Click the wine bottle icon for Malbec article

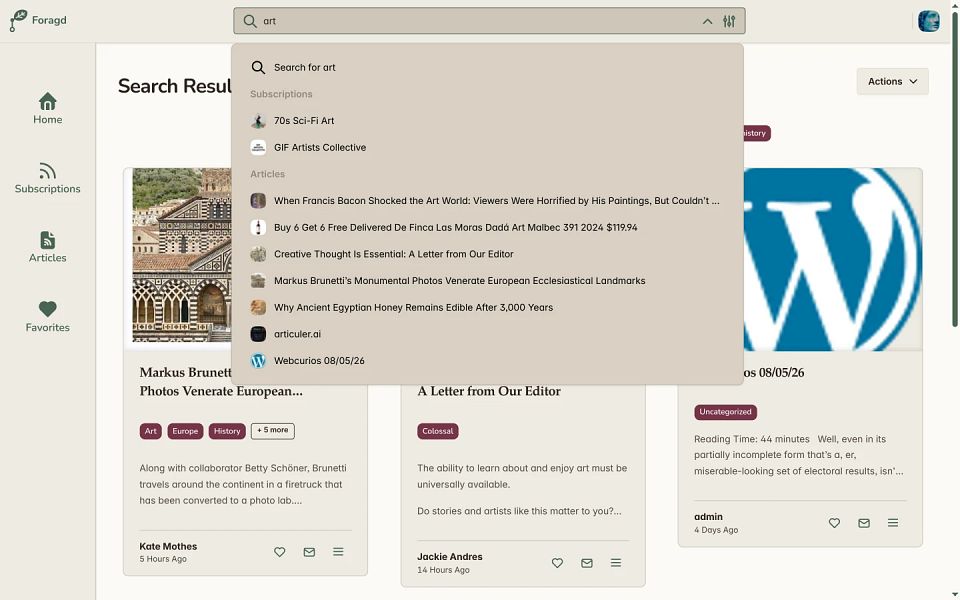(x=258, y=227)
